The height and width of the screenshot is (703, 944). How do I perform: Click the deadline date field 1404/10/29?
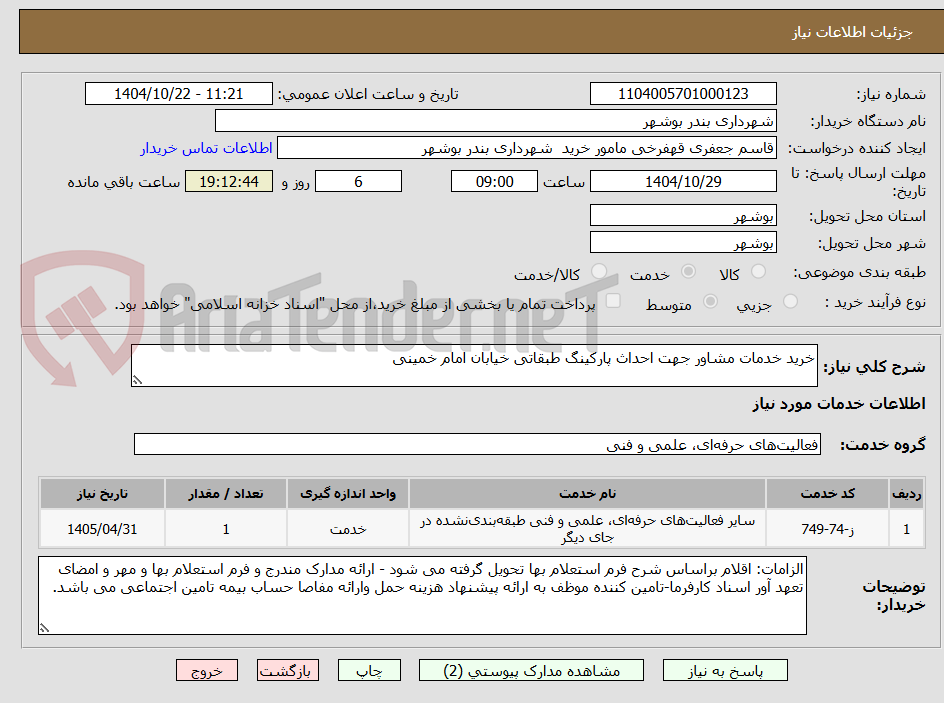[683, 181]
